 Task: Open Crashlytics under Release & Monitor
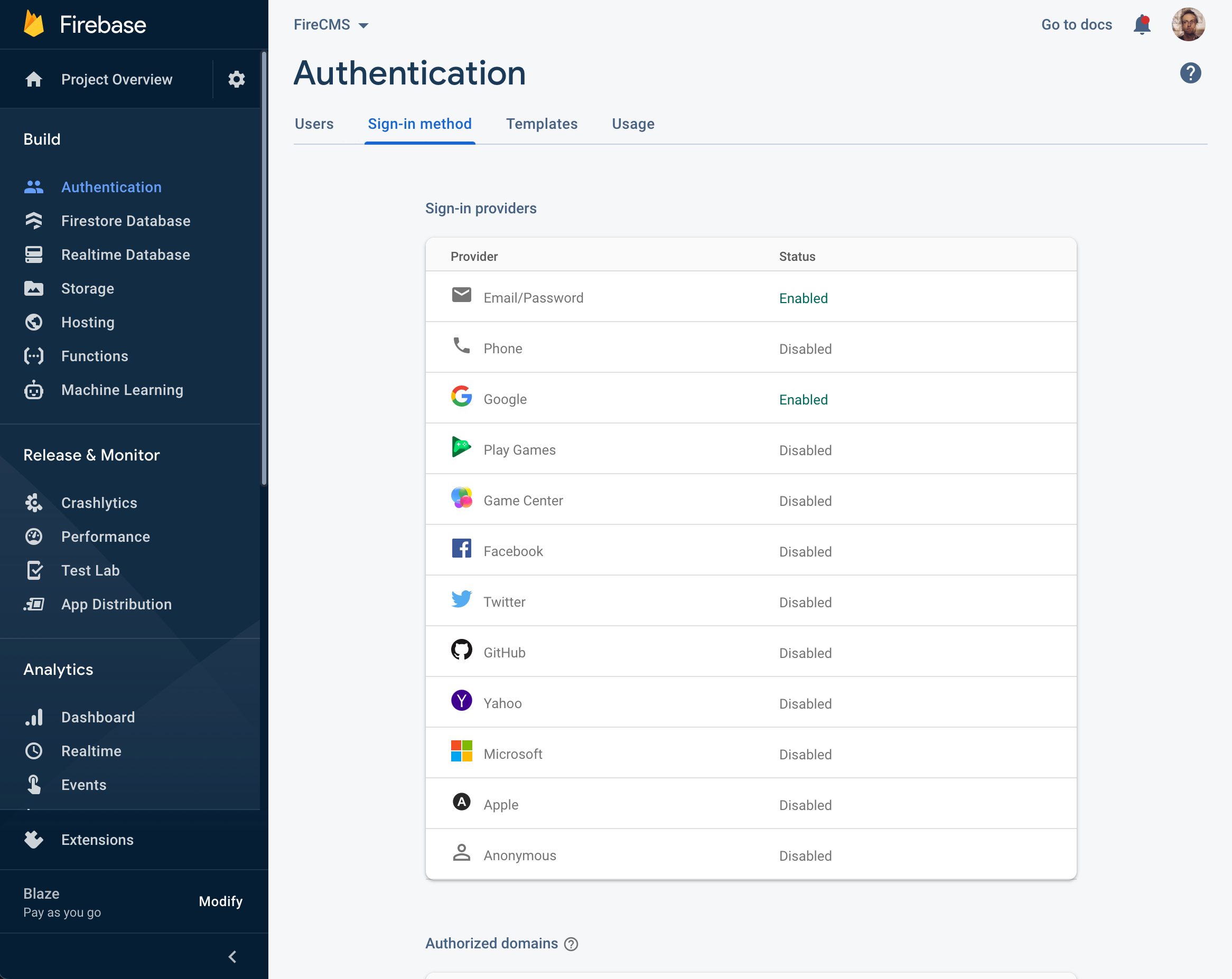point(99,503)
